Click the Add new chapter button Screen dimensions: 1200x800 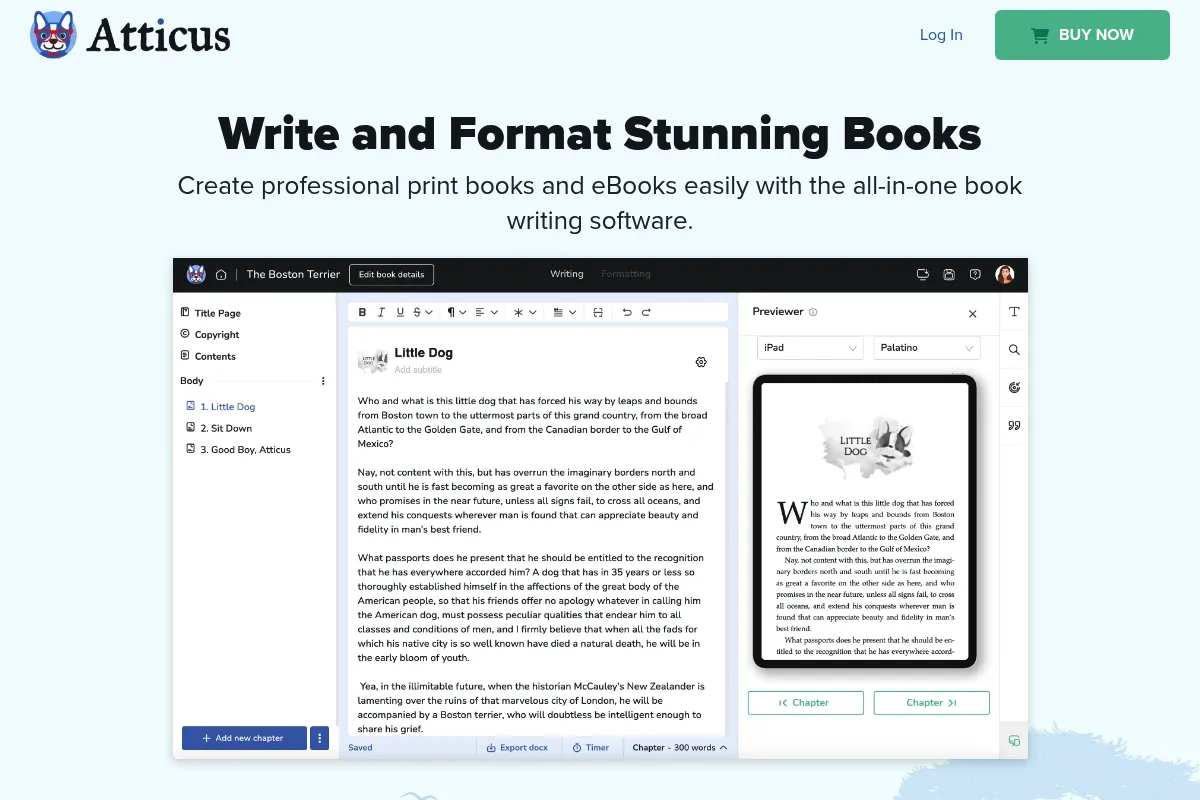(243, 738)
